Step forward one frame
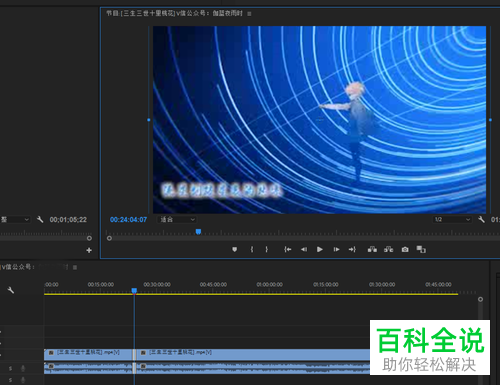Image resolution: width=500 pixels, height=385 pixels. click(336, 249)
